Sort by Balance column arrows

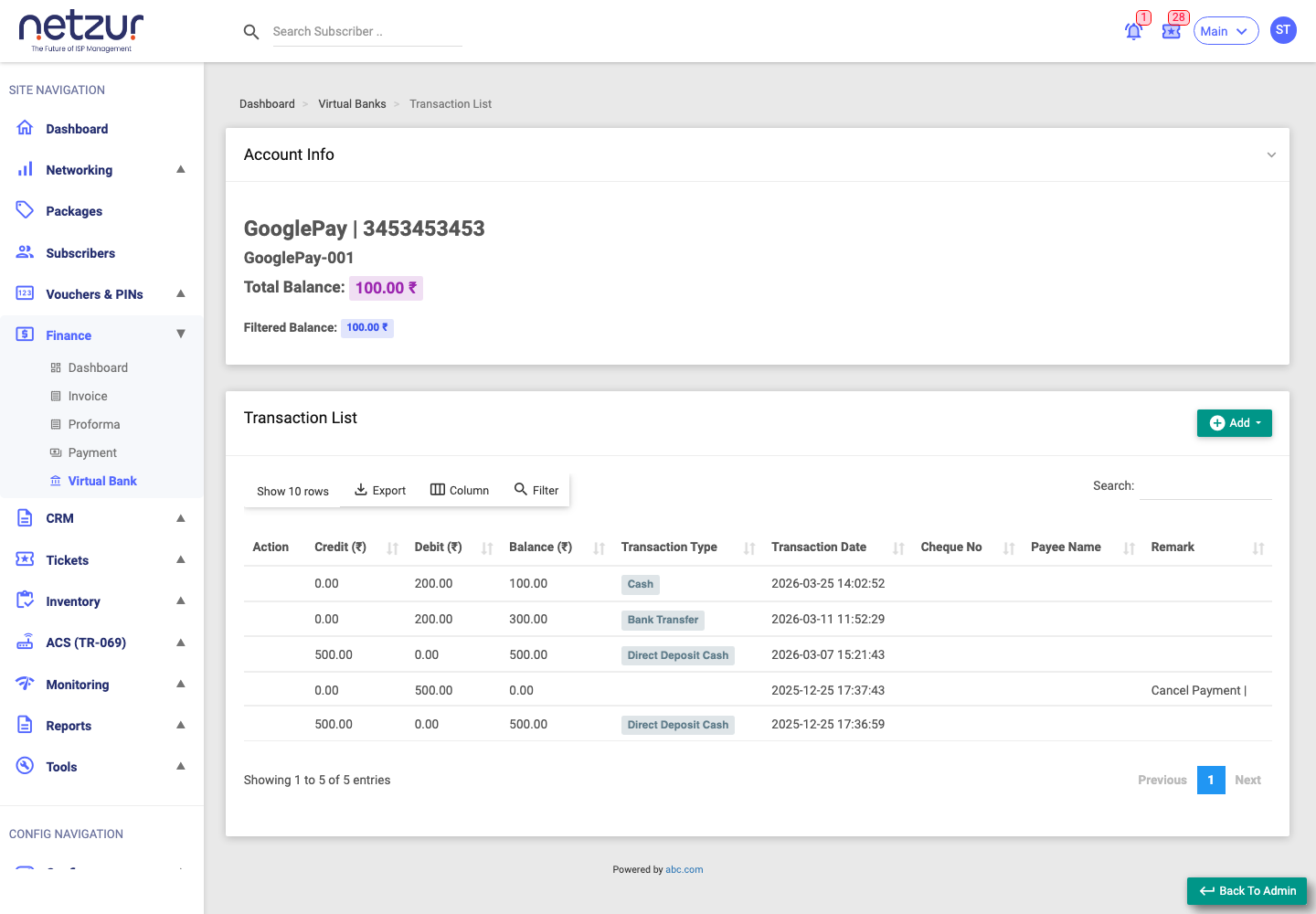(x=600, y=548)
